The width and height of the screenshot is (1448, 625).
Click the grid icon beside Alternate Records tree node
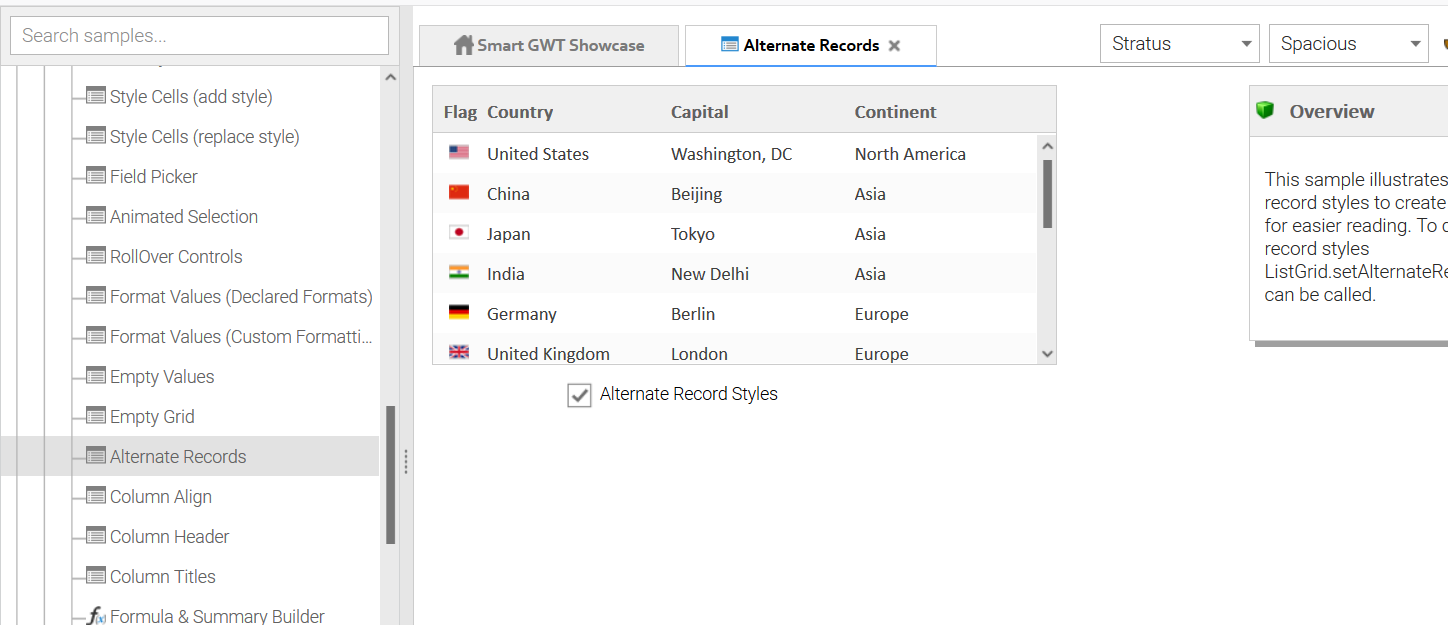click(96, 456)
